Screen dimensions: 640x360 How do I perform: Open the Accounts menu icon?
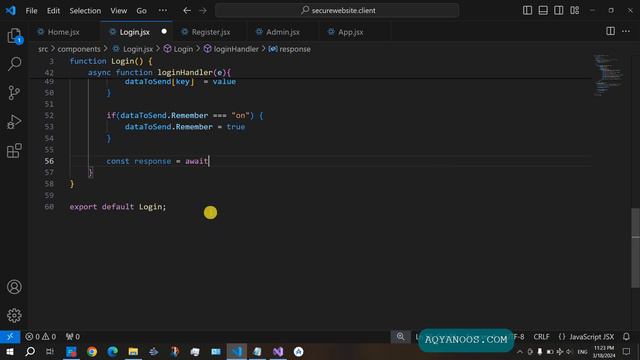coord(14,287)
